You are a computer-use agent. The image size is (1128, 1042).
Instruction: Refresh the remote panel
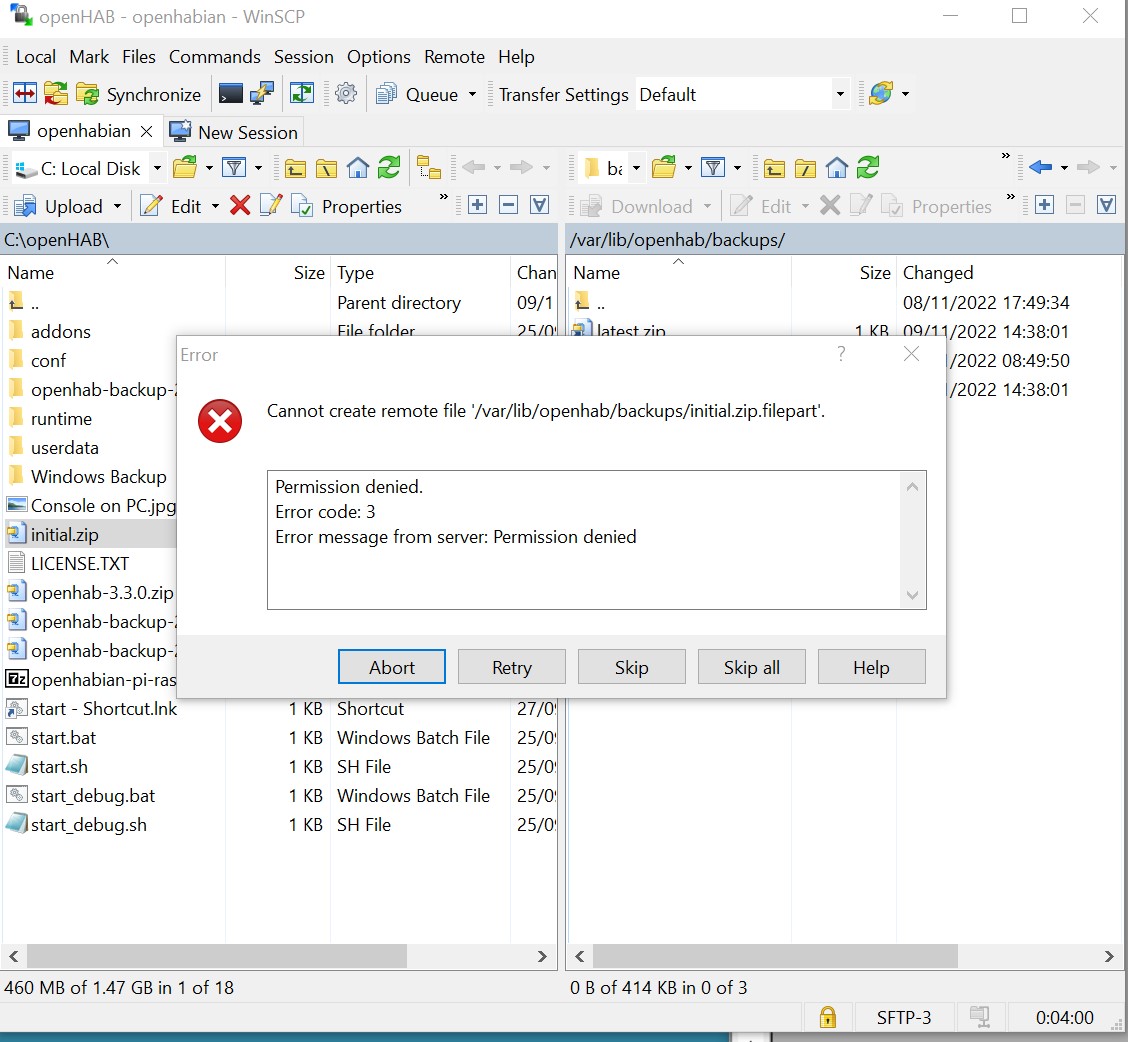[x=868, y=168]
